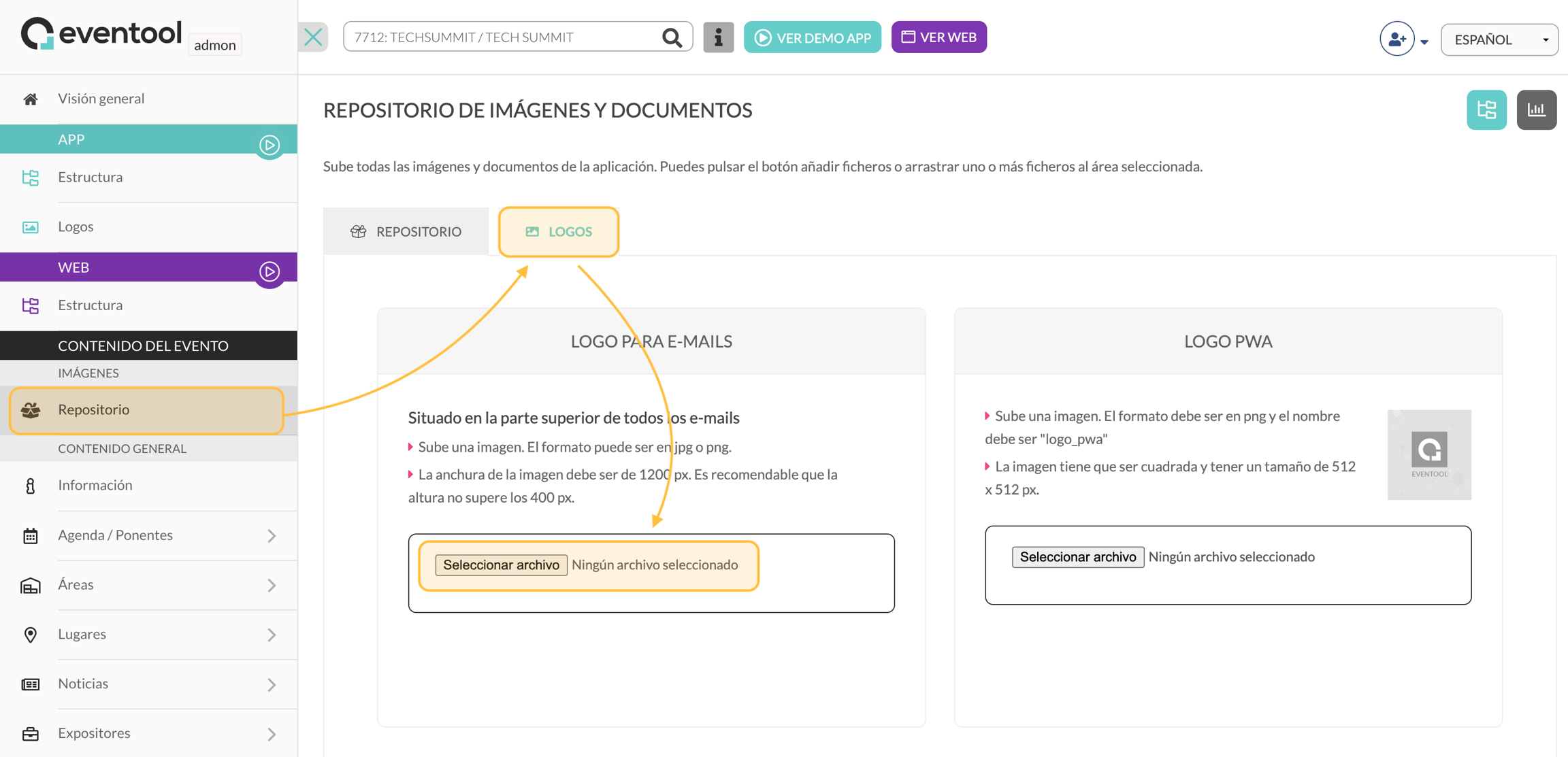
Task: Click the VER WEB button
Action: click(x=938, y=37)
